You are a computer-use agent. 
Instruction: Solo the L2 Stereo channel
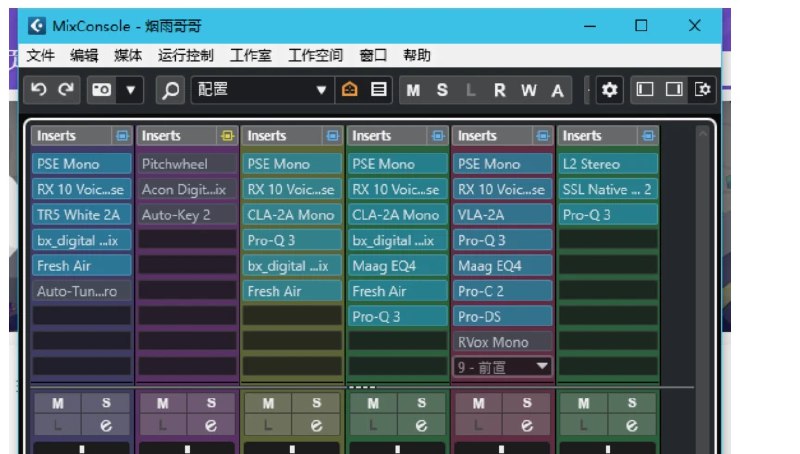tap(632, 403)
